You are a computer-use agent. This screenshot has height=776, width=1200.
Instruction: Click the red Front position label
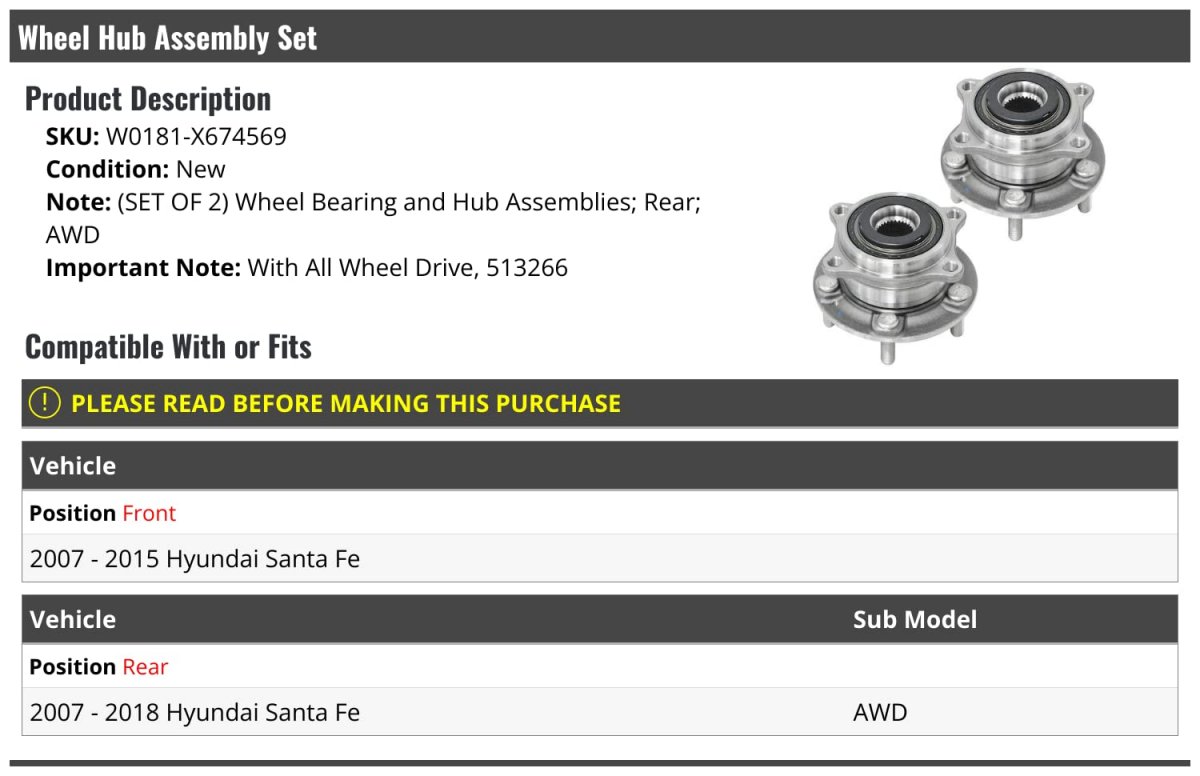point(149,513)
